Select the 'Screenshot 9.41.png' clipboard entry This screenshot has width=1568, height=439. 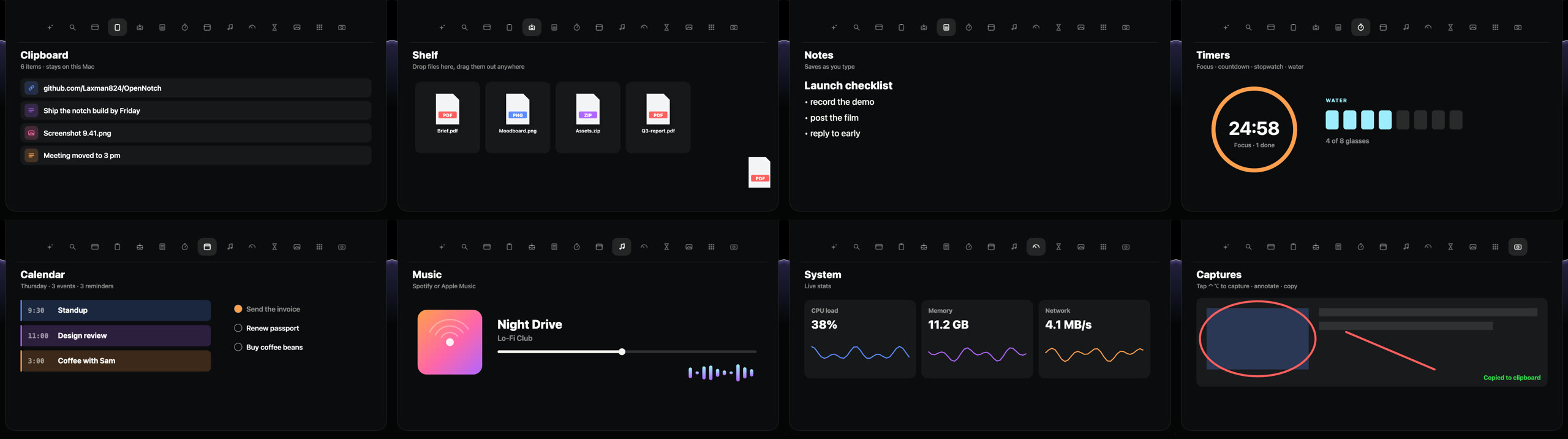pyautogui.click(x=196, y=133)
